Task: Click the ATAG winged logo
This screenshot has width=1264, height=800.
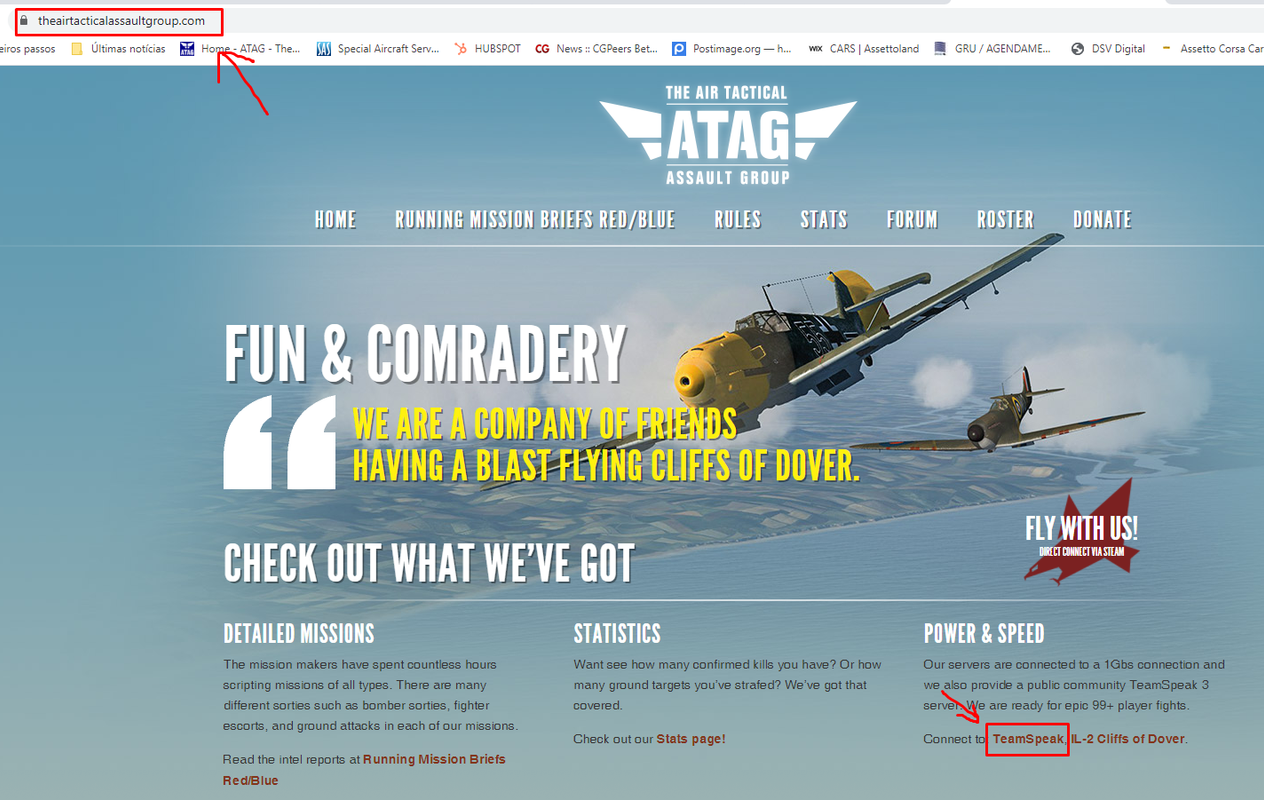Action: click(x=727, y=135)
